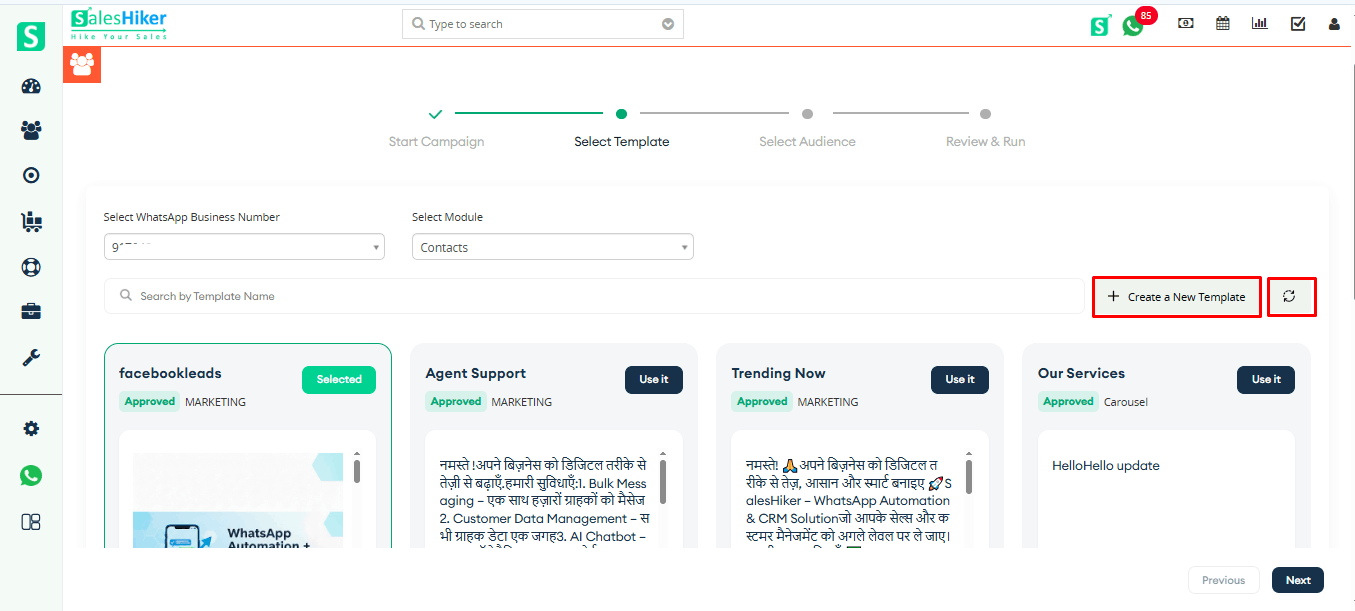Select the Contacts people icon in sidebar
The width and height of the screenshot is (1355, 611).
30,130
